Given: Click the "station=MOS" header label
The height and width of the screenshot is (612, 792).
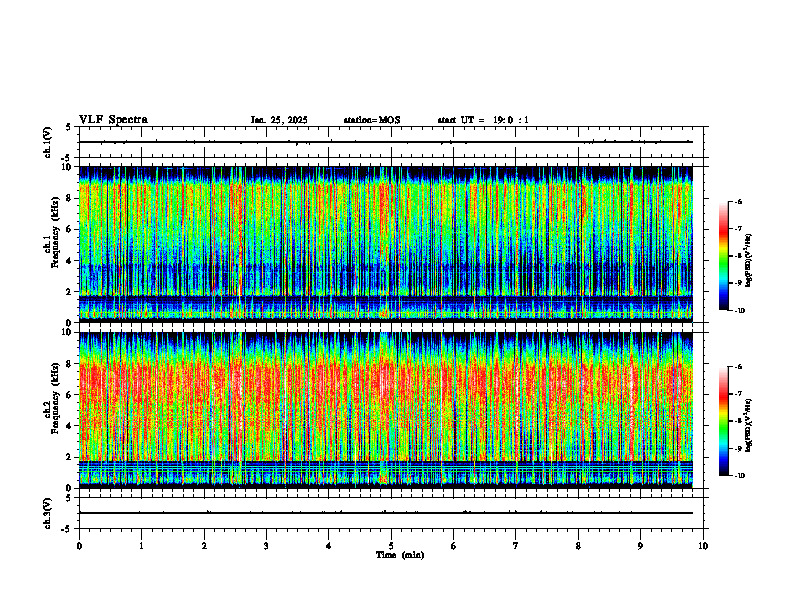Looking at the screenshot, I should 372,120.
